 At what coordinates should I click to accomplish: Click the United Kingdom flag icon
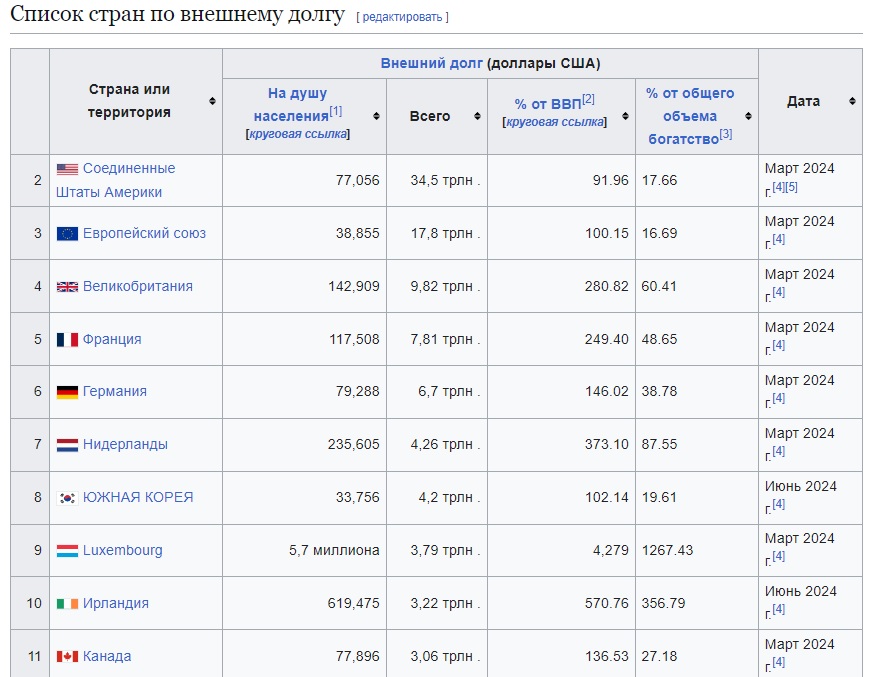pyautogui.click(x=67, y=287)
